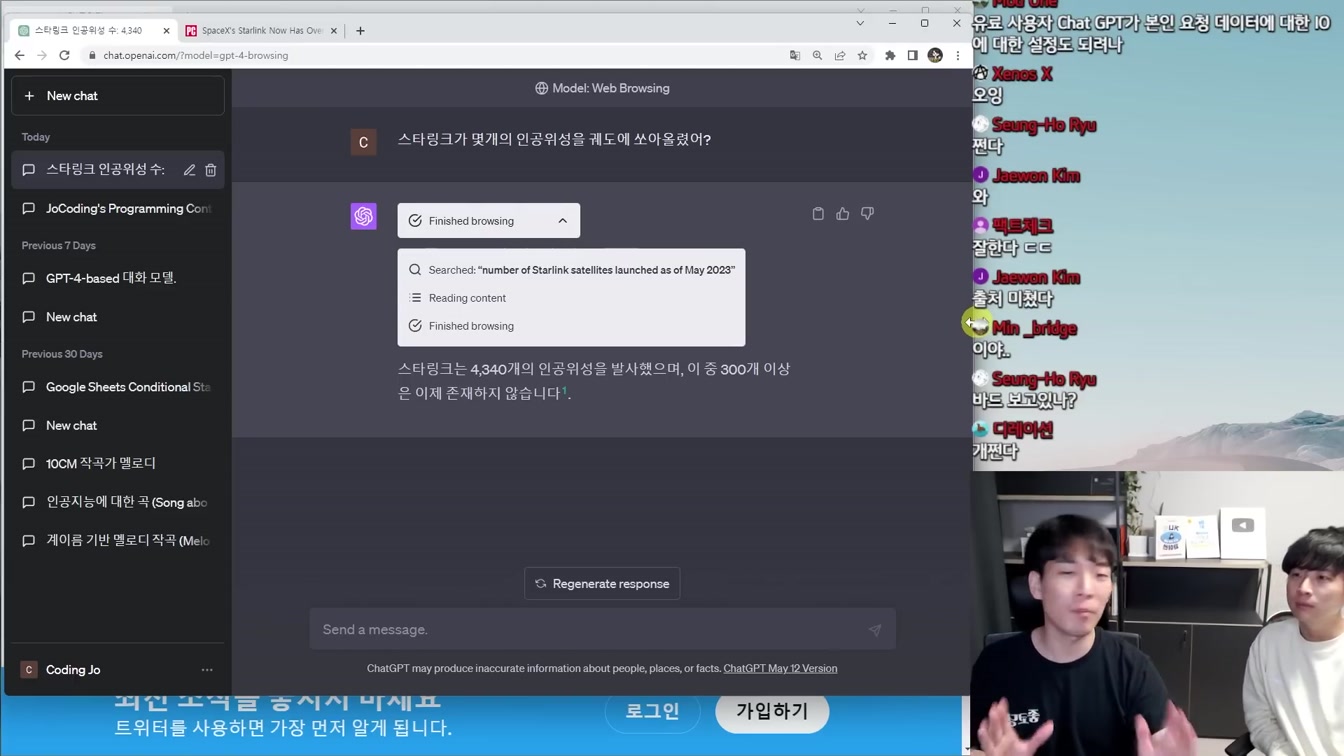Open New chat under Previous 7 Days
The width and height of the screenshot is (1344, 756).
click(118, 317)
